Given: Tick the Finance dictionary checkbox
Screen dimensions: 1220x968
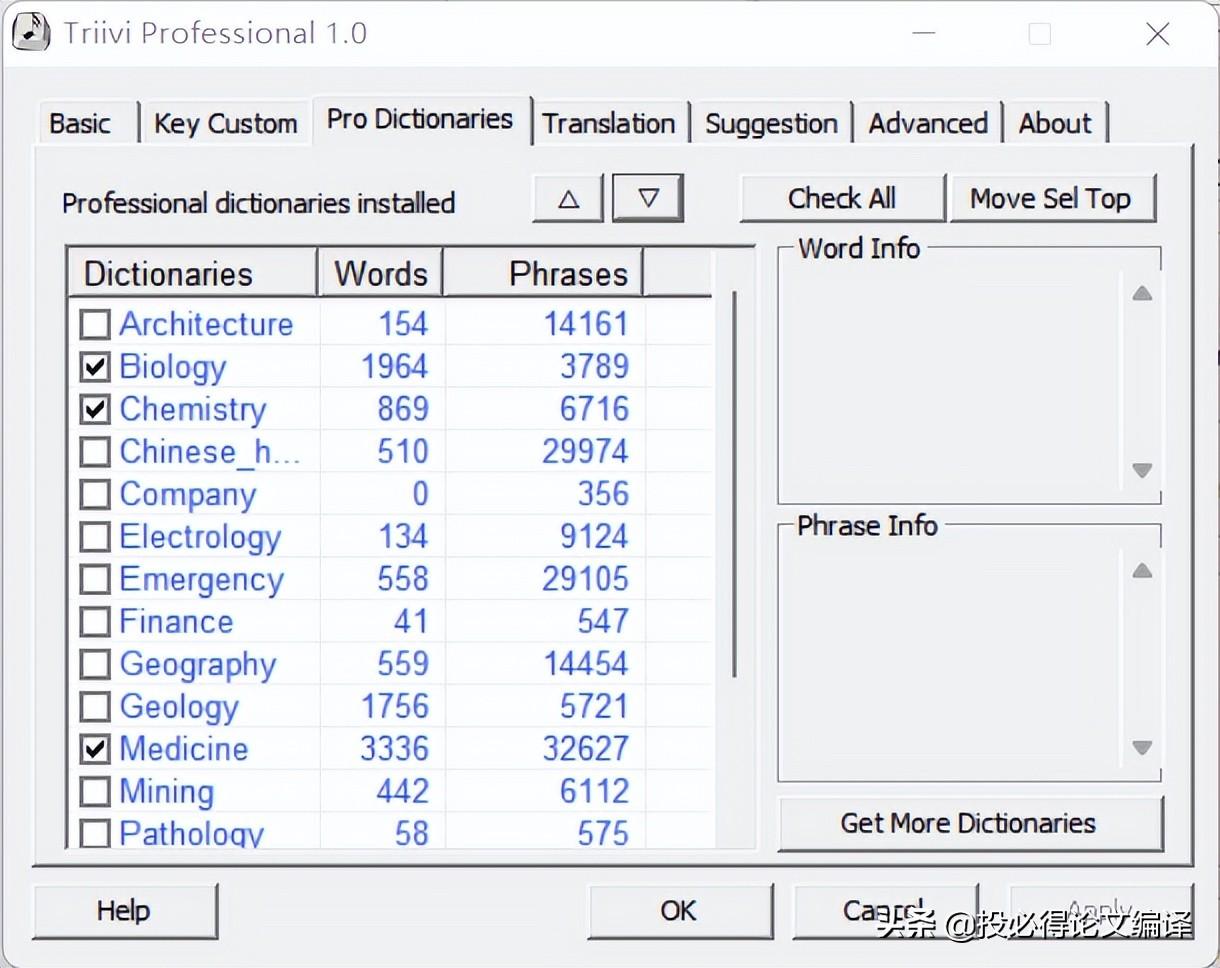Looking at the screenshot, I should (x=95, y=622).
